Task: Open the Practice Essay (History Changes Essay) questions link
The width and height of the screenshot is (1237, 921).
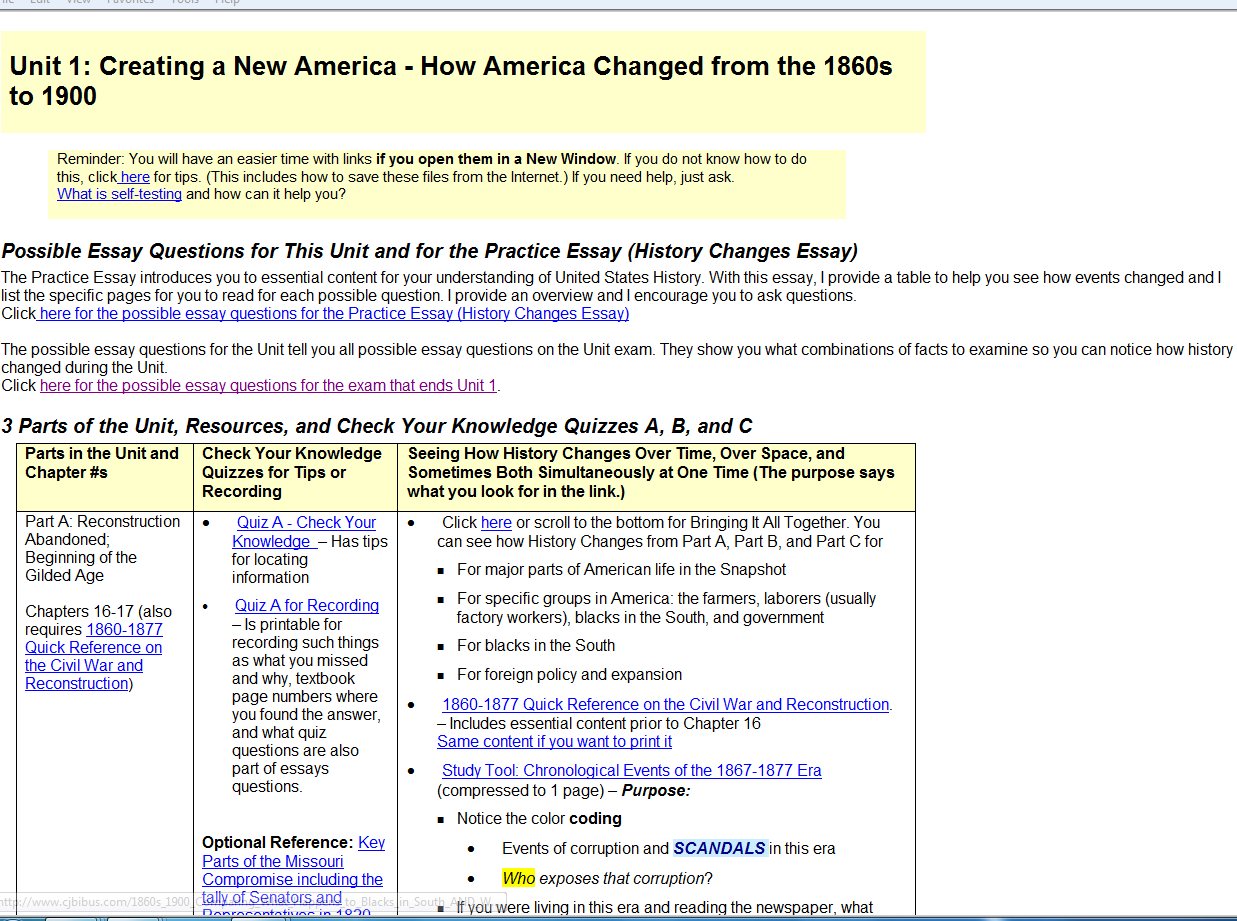Action: pos(332,313)
